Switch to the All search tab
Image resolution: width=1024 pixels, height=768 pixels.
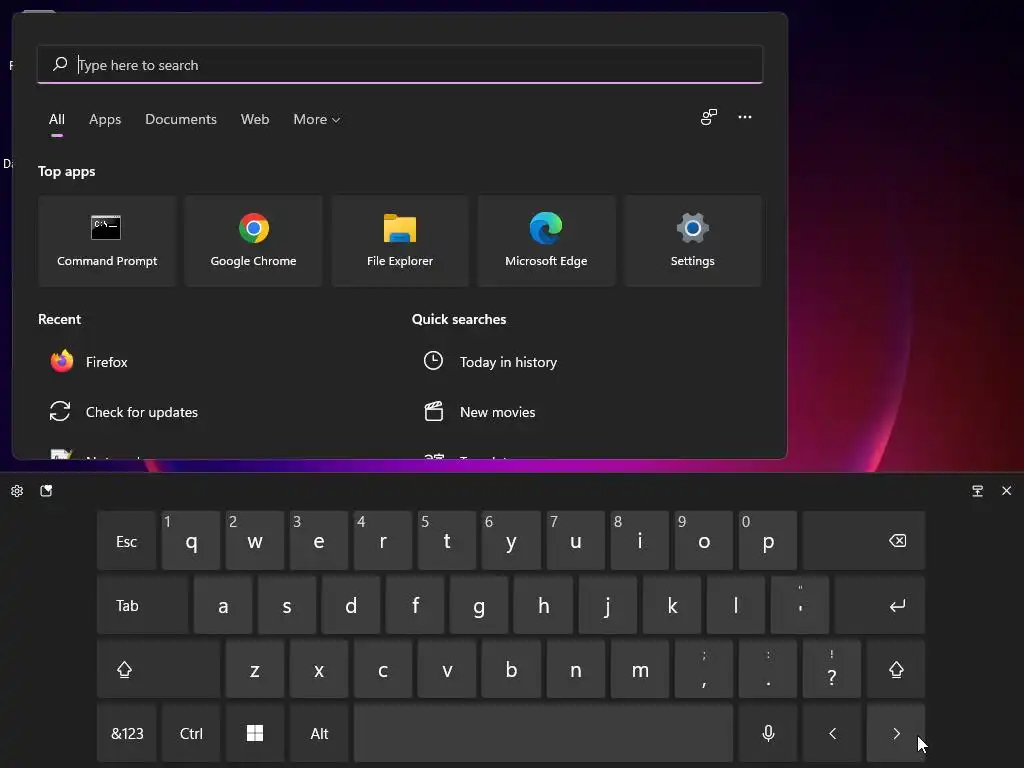57,120
